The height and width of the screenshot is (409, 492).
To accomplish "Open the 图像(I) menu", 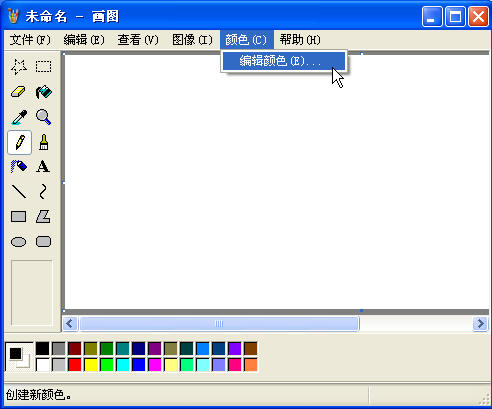I will pos(192,40).
